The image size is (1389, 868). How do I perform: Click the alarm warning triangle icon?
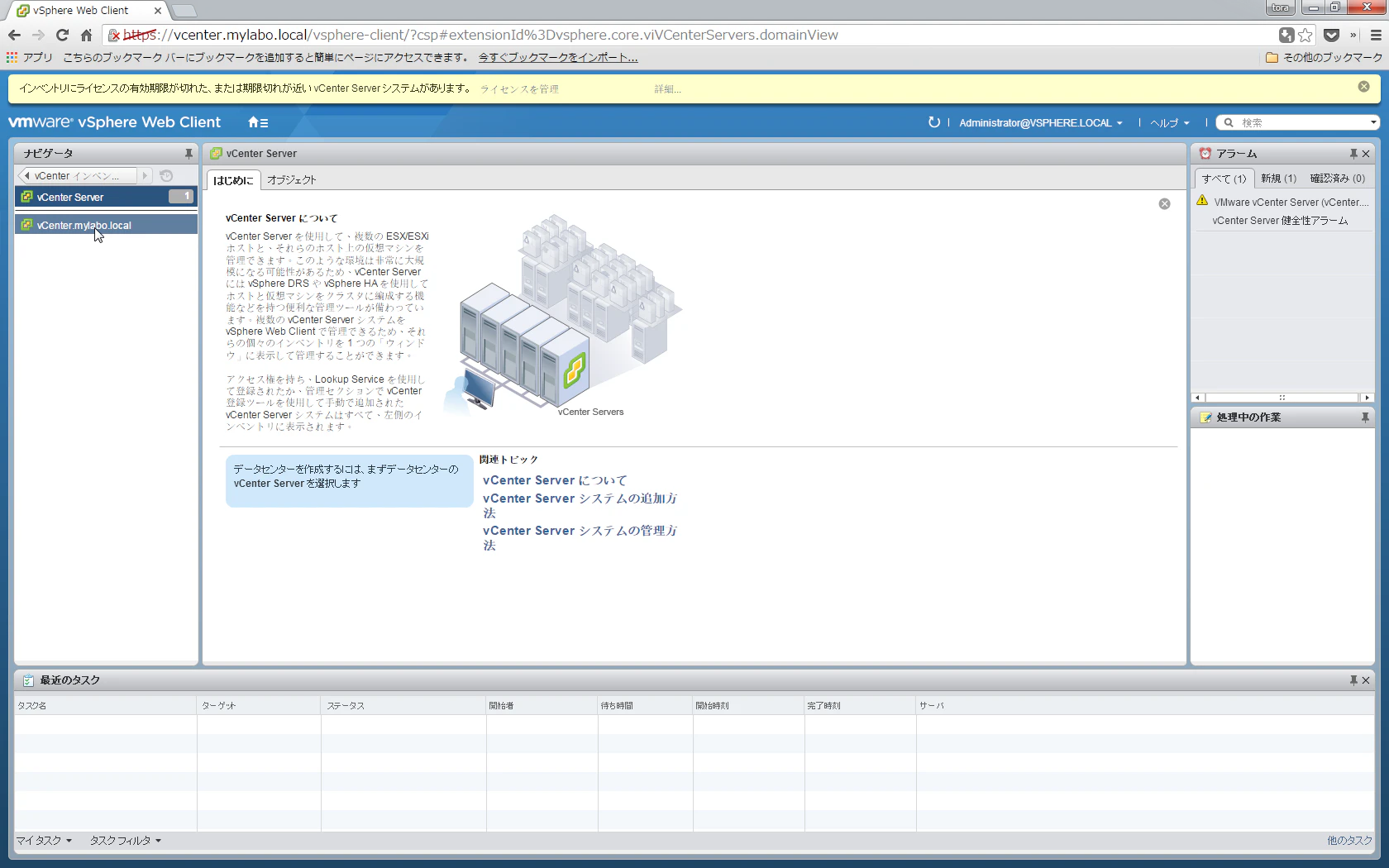(1202, 201)
